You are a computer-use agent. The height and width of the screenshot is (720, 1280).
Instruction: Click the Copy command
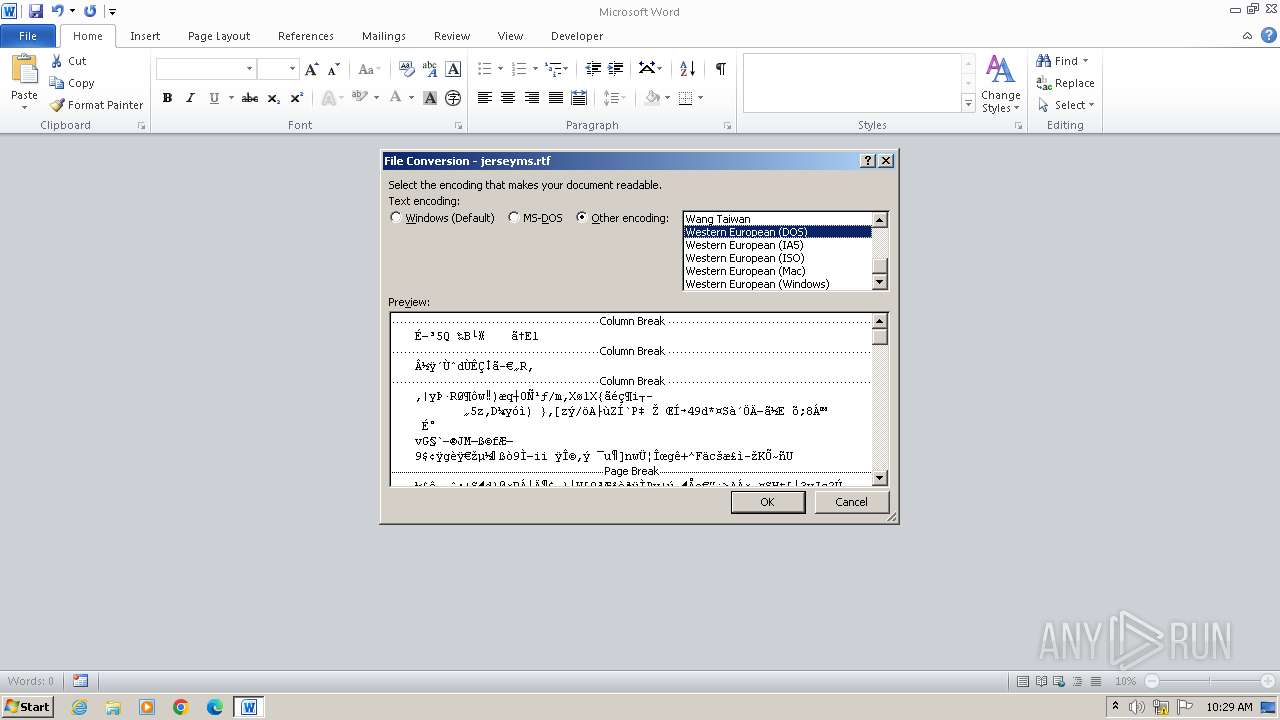(x=72, y=83)
